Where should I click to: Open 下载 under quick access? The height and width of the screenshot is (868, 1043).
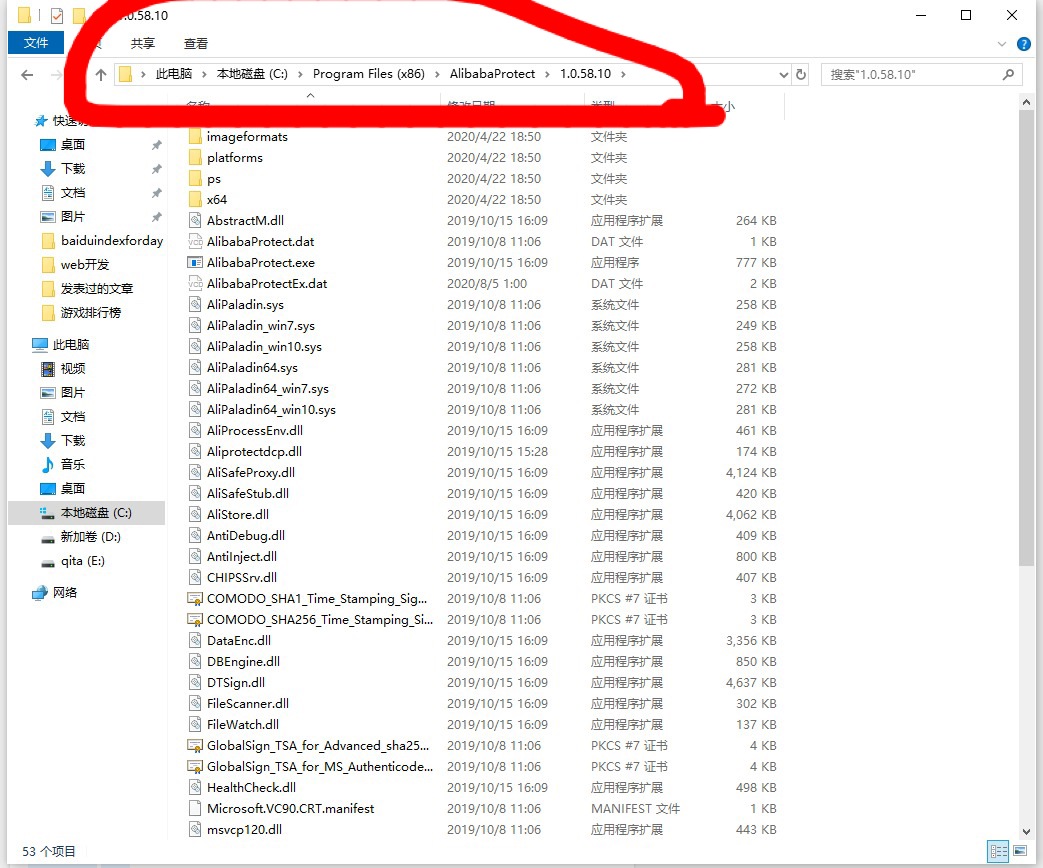(73, 168)
